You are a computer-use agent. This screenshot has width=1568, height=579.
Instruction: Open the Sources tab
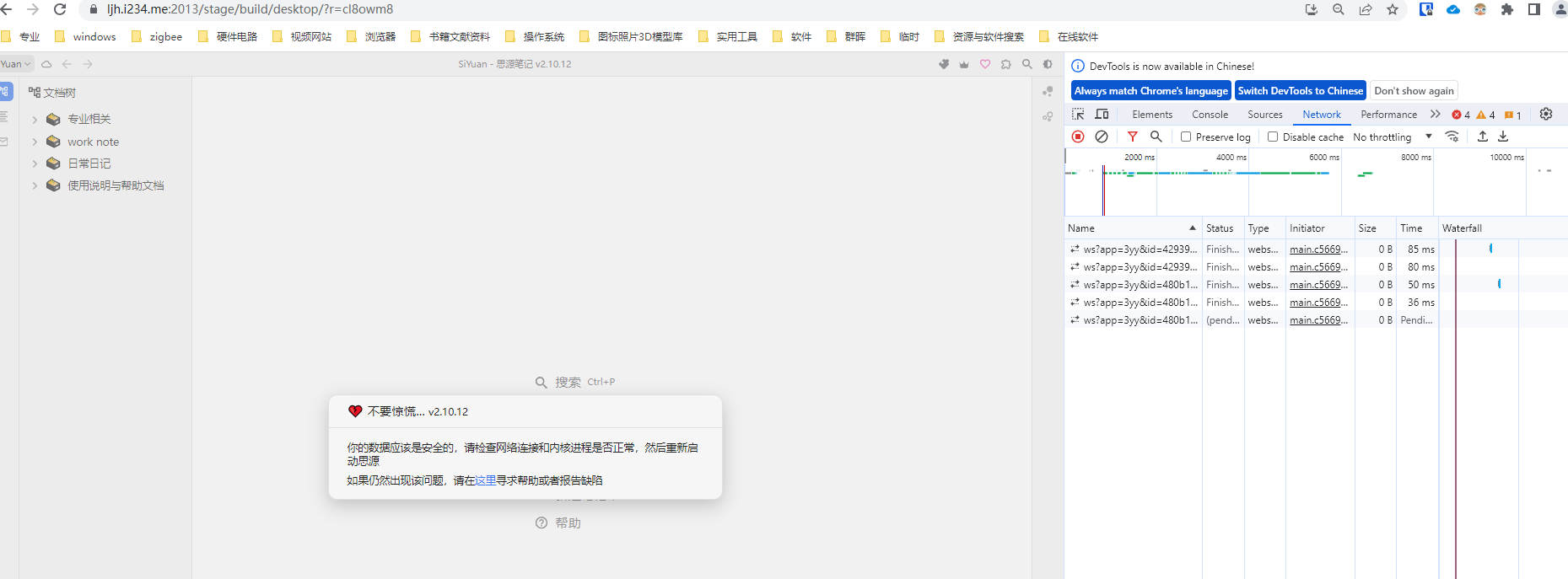(1264, 115)
